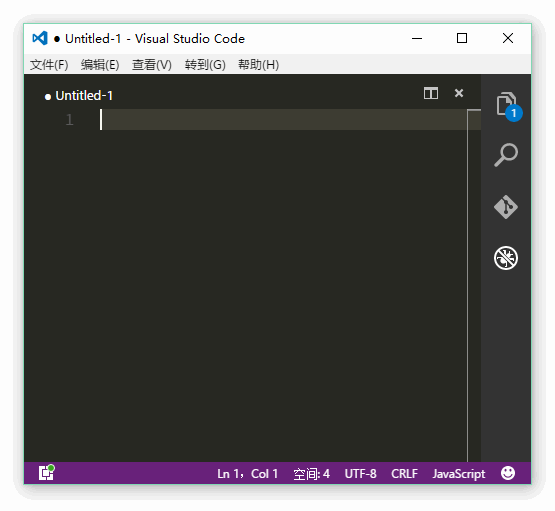Open the Git source control icon

(506, 207)
